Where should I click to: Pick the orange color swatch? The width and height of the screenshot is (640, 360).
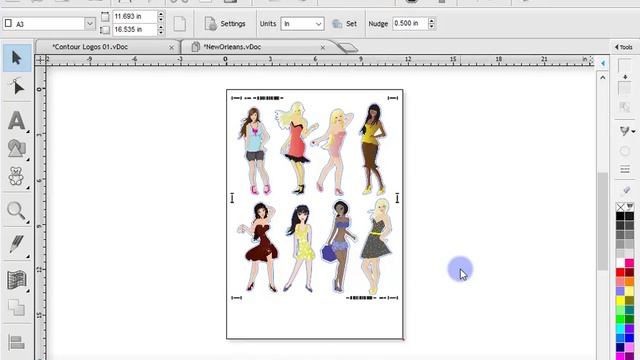point(629,282)
